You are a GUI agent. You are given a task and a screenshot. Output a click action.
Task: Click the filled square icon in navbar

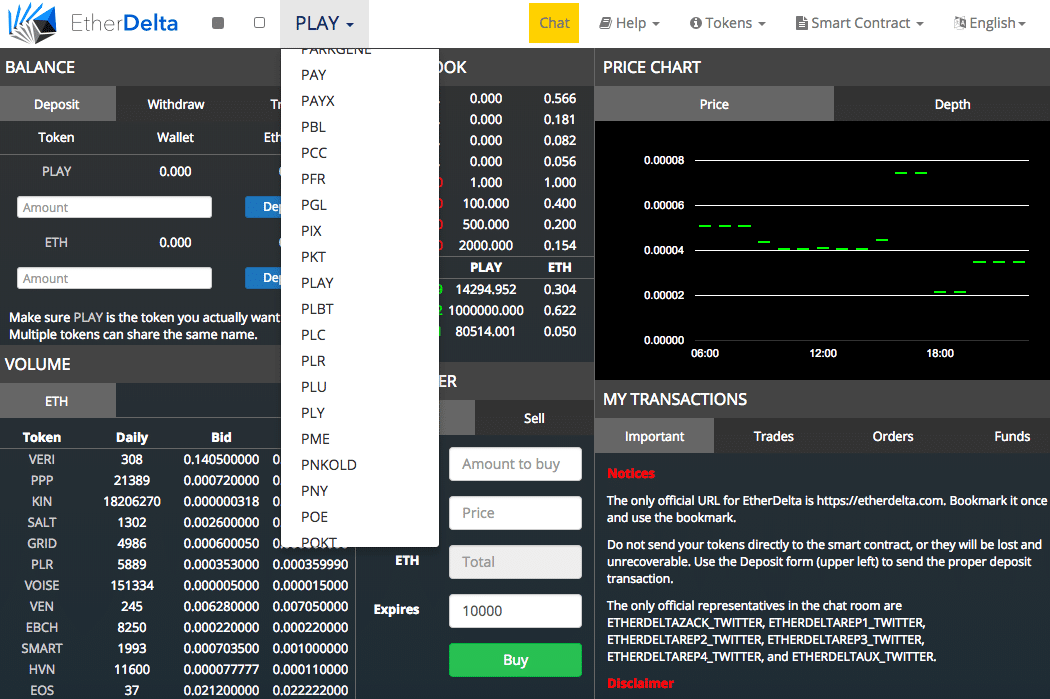point(218,23)
